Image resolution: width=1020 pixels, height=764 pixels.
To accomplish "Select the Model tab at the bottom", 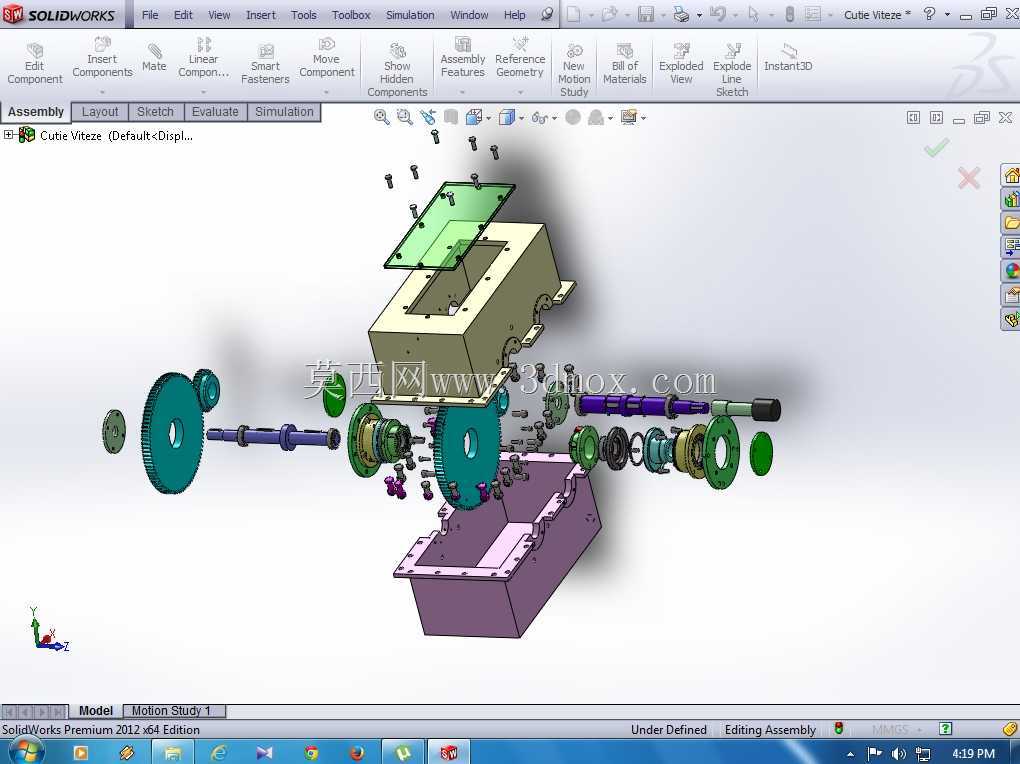I will [96, 711].
